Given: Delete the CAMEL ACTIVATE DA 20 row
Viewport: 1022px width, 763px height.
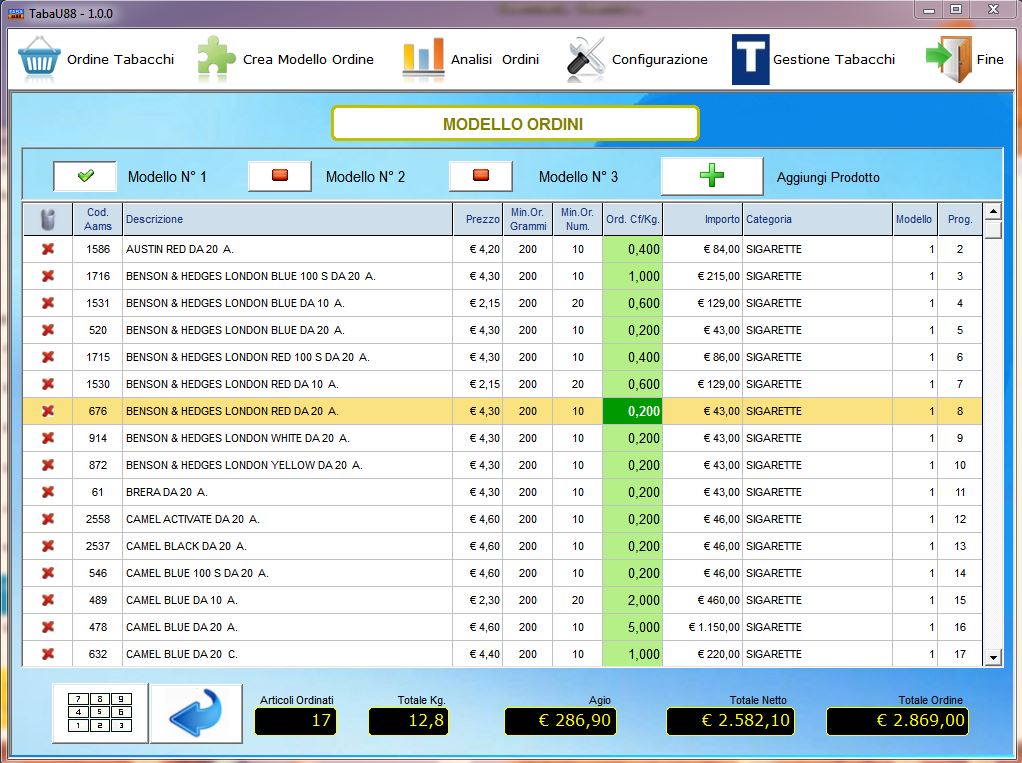Looking at the screenshot, I should coord(48,519).
